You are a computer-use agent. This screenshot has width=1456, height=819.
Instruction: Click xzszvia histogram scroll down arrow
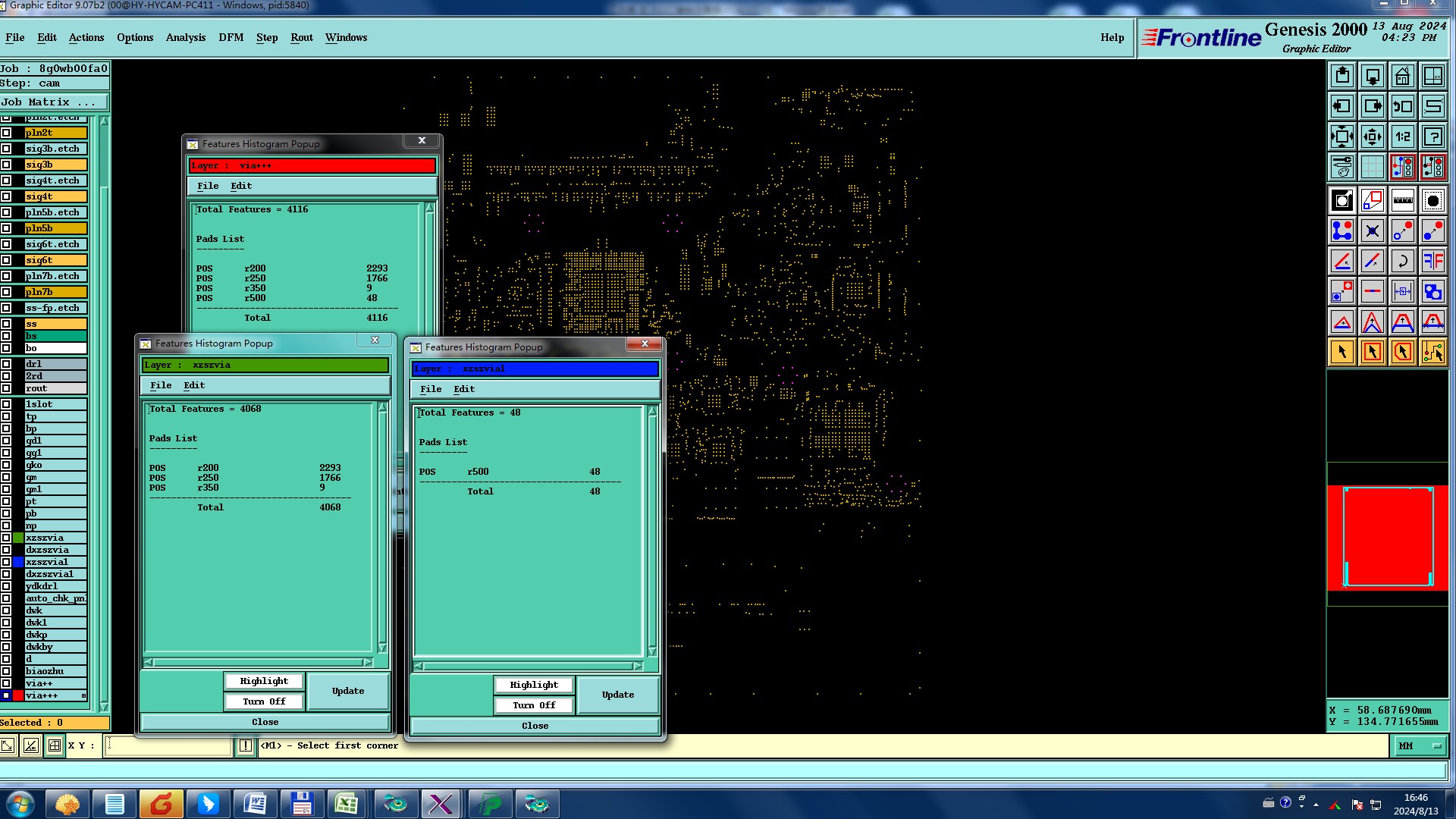pos(382,648)
